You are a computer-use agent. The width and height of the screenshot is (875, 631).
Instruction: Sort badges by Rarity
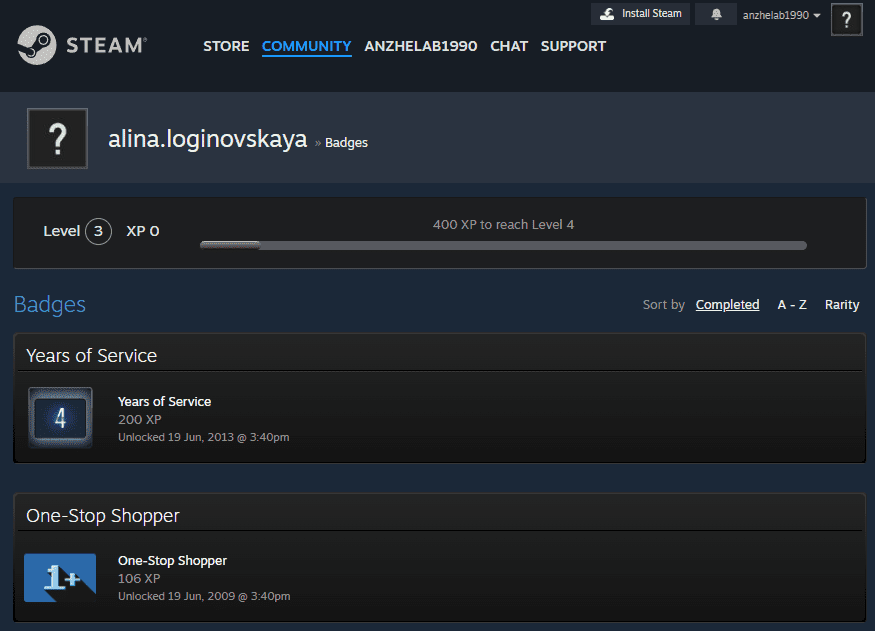(x=842, y=305)
